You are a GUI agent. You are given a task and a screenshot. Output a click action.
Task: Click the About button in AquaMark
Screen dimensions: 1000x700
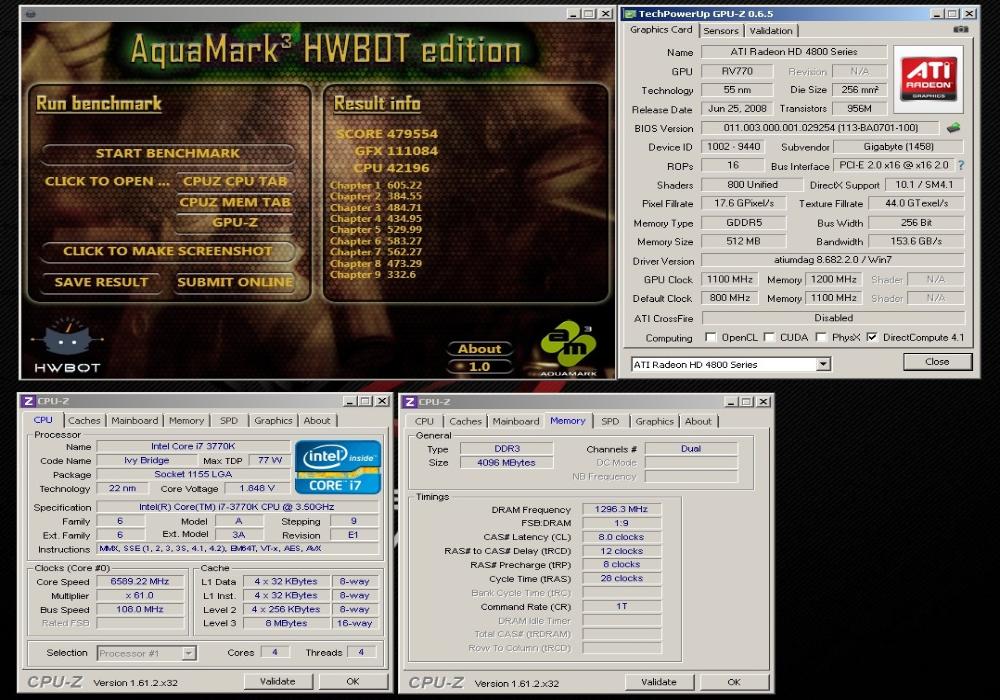(480, 349)
